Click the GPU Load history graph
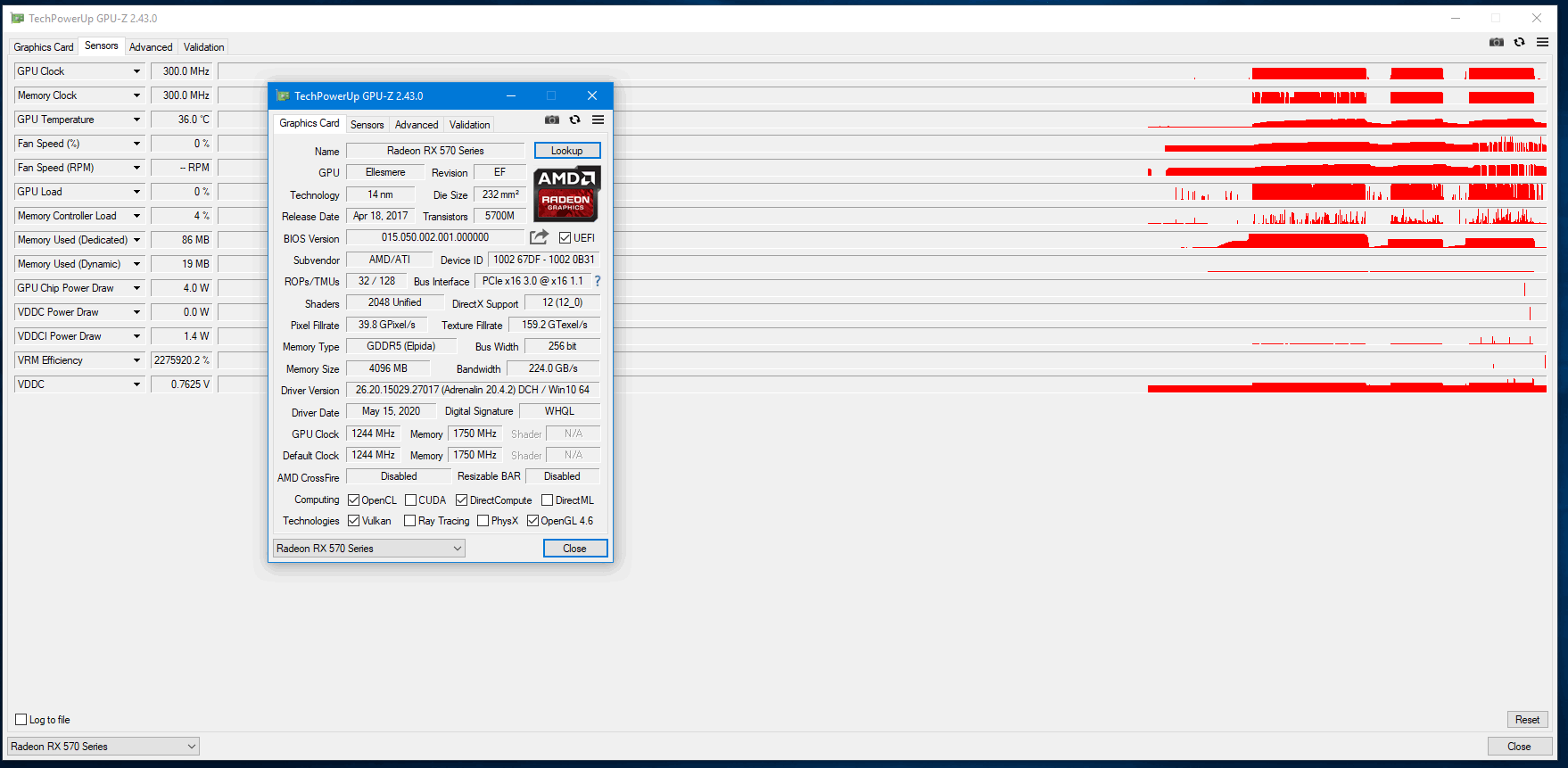Image resolution: width=1568 pixels, height=768 pixels. pyautogui.click(x=882, y=192)
